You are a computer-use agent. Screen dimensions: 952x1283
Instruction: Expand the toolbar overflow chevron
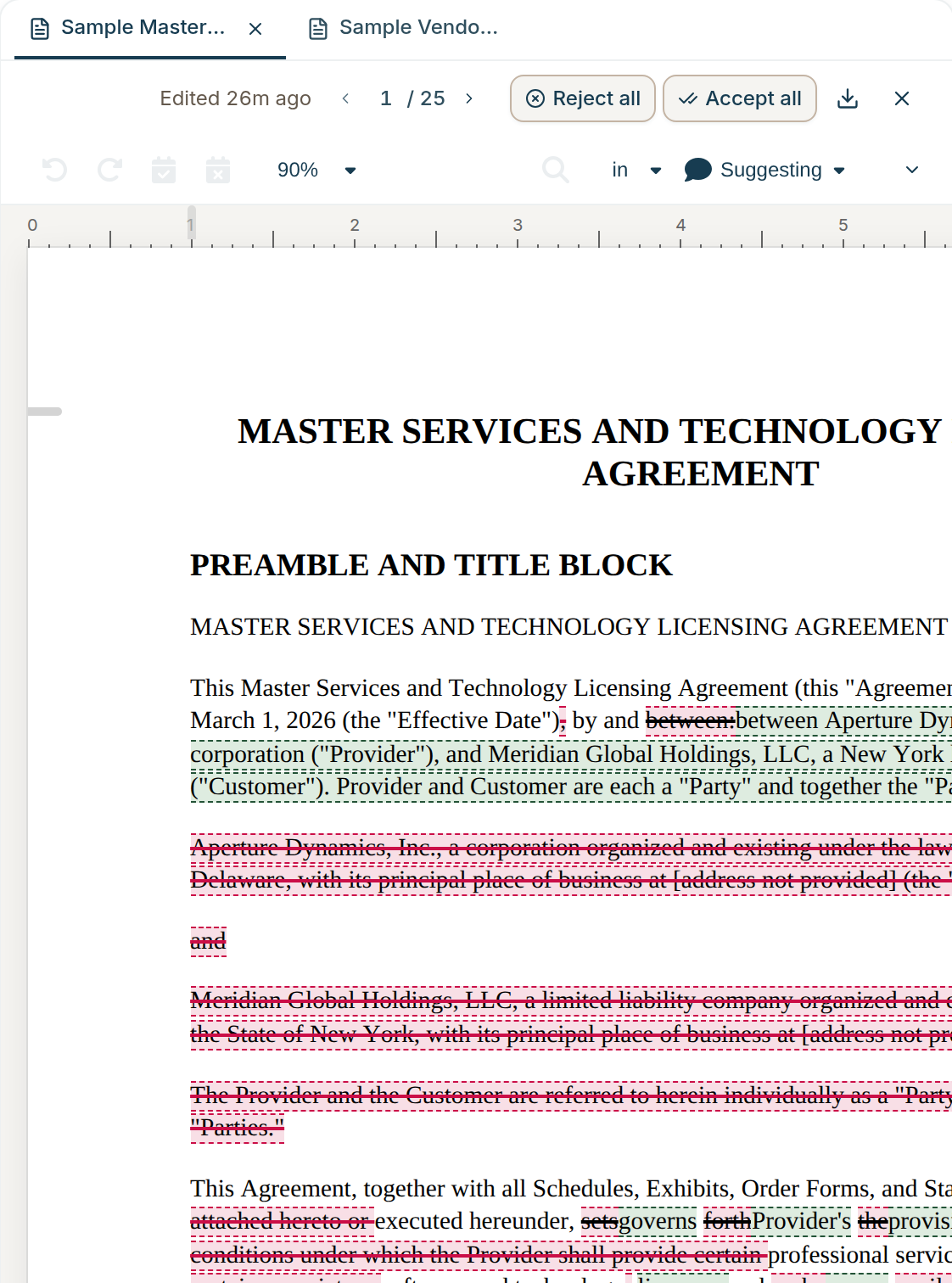[x=912, y=170]
